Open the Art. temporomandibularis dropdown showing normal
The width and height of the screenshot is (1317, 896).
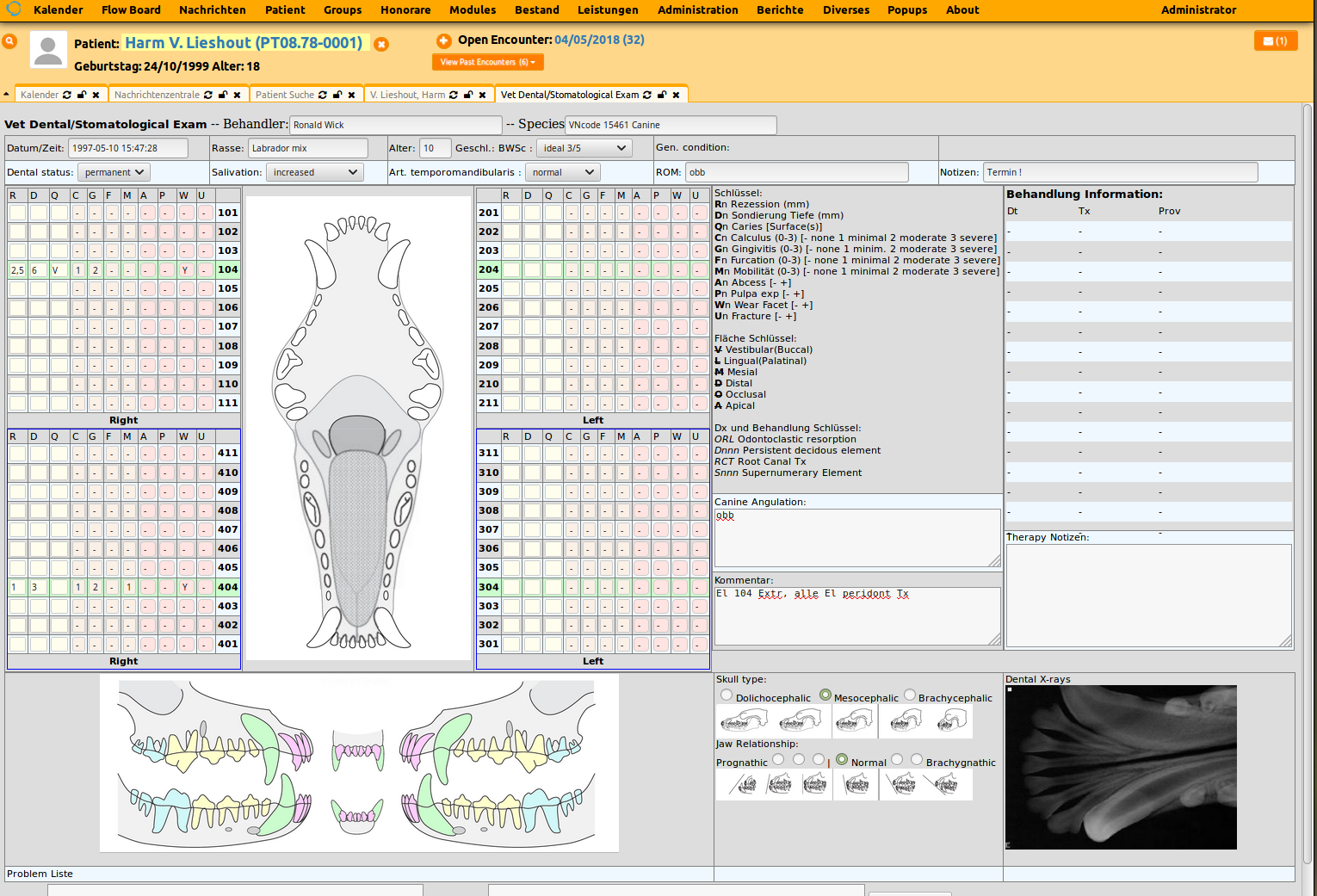point(562,172)
